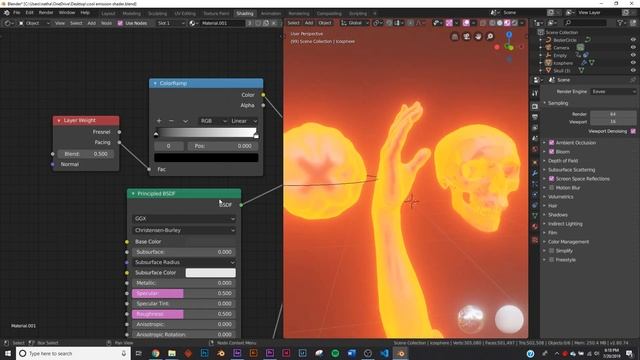Image resolution: width=640 pixels, height=360 pixels.
Task: Expand the Depth of Field panel
Action: coord(562,161)
